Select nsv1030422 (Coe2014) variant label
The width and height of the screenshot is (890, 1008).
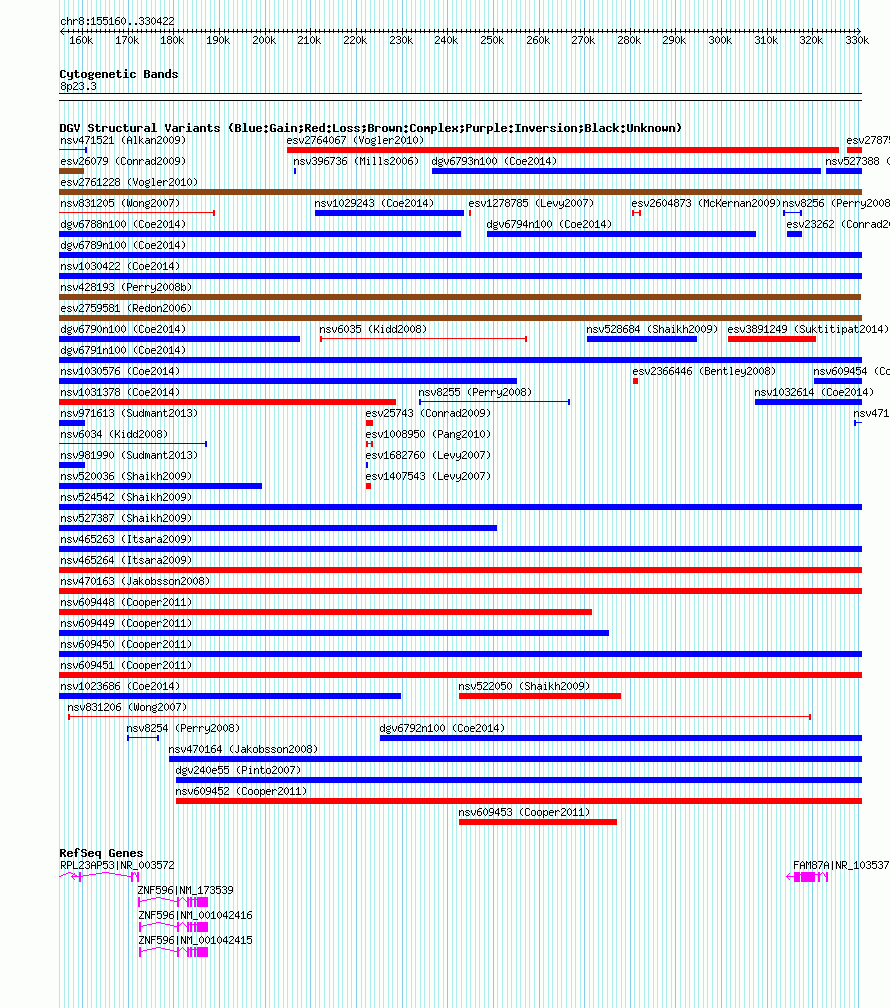tap(120, 266)
